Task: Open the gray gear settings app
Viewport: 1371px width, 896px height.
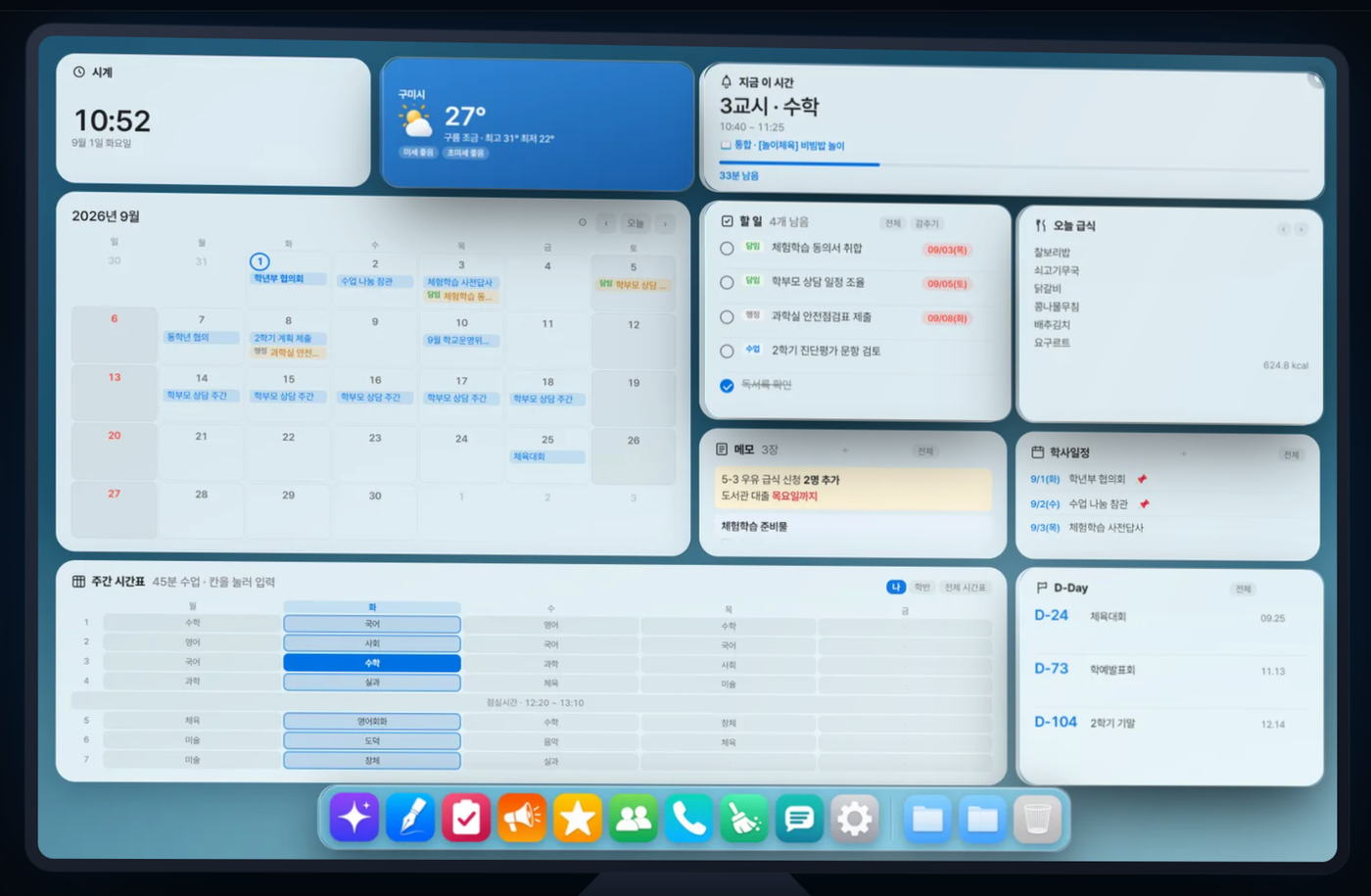Action: (x=855, y=818)
